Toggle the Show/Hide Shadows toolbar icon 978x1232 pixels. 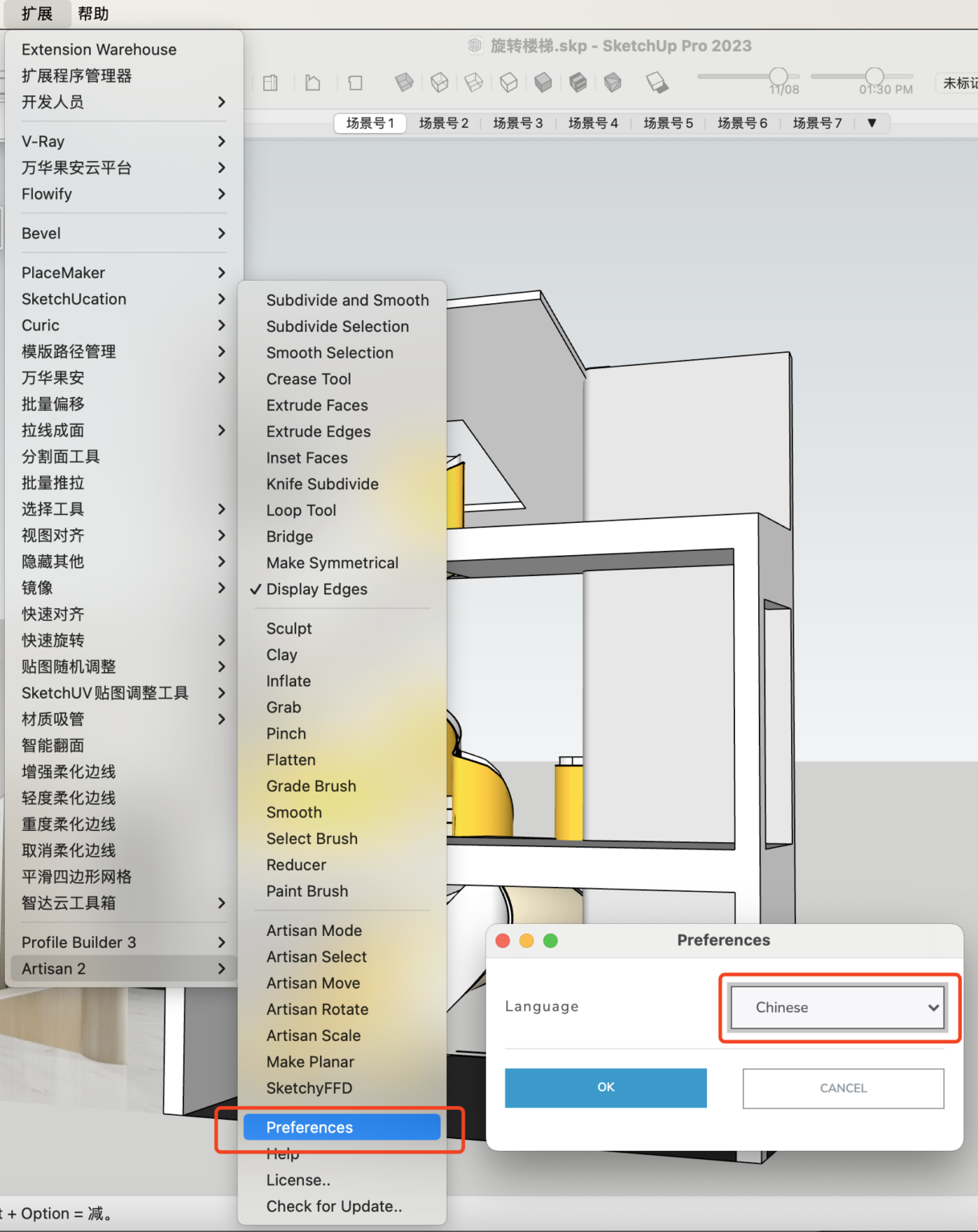tap(656, 82)
